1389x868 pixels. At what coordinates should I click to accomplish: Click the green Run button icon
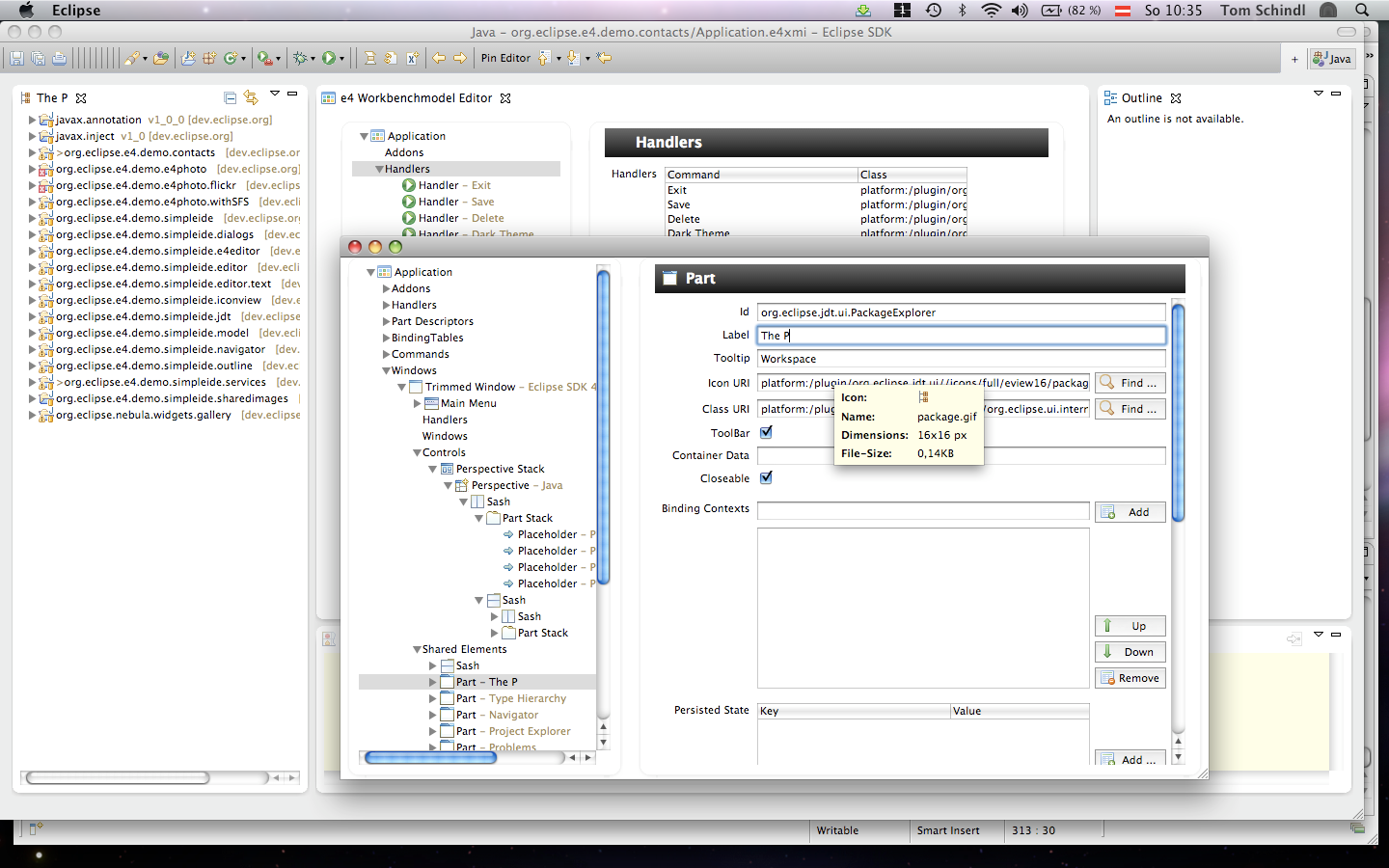tap(329, 59)
